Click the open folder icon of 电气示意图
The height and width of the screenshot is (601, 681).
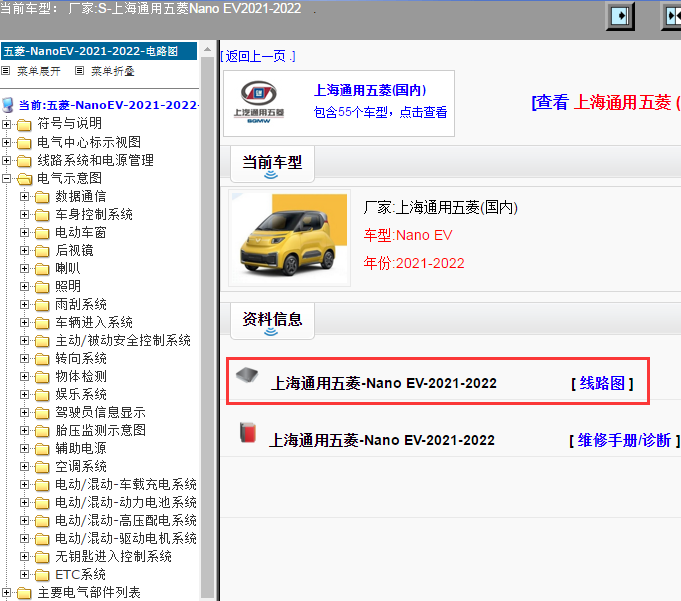(x=24, y=179)
